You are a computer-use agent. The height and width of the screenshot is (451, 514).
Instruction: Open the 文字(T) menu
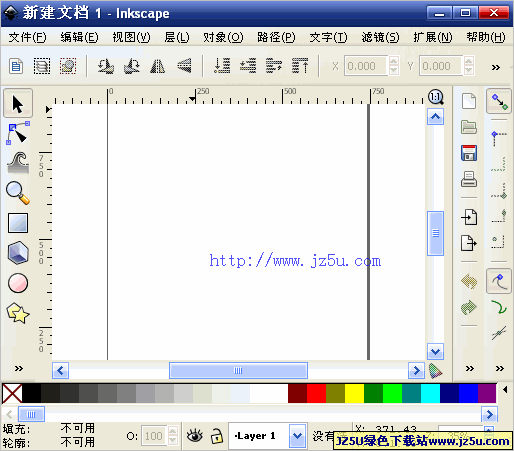[x=328, y=37]
